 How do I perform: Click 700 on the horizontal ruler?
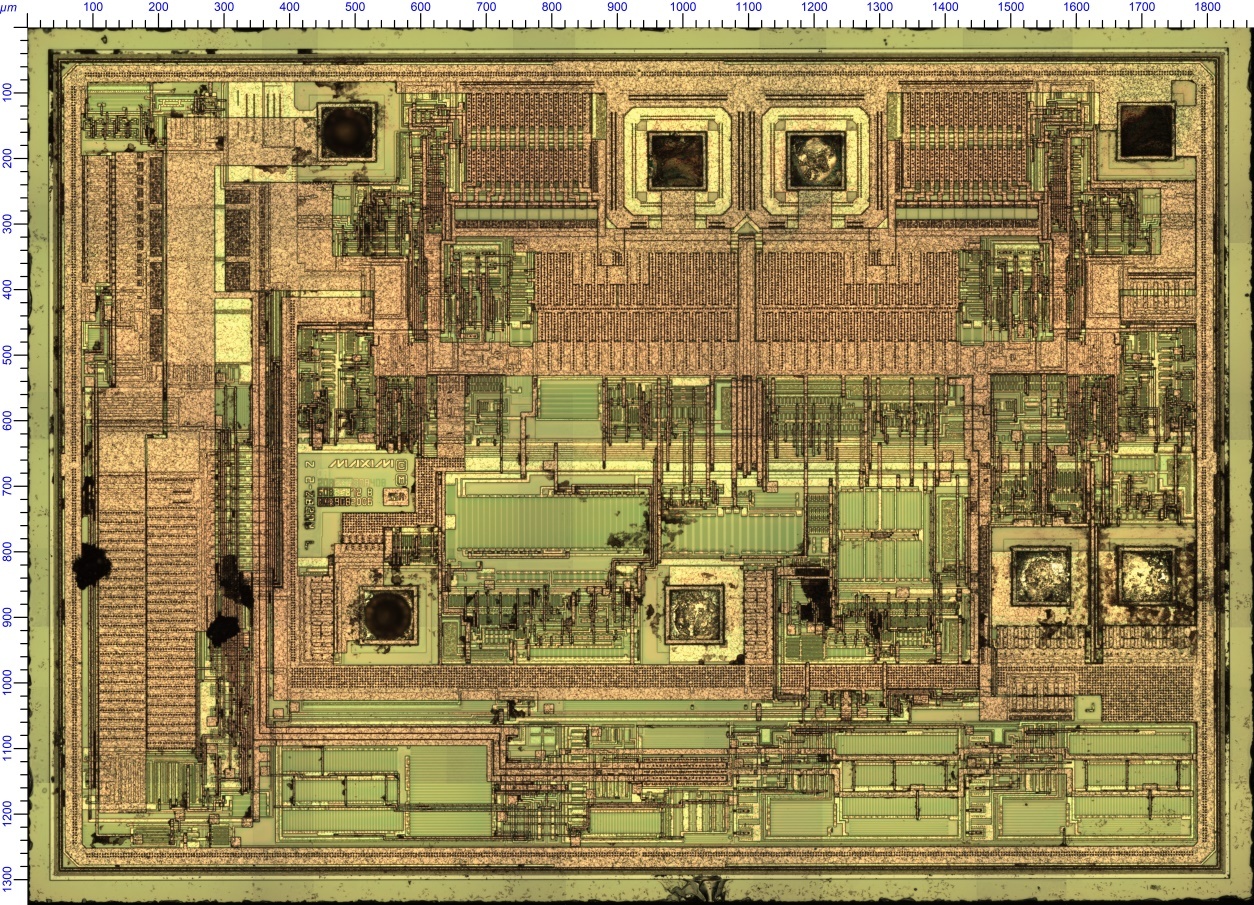tap(486, 7)
